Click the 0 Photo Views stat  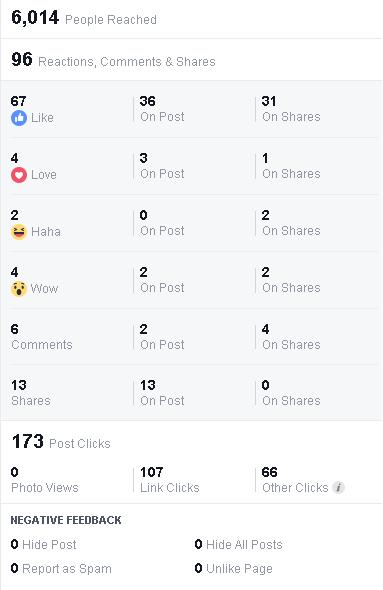[x=45, y=480]
